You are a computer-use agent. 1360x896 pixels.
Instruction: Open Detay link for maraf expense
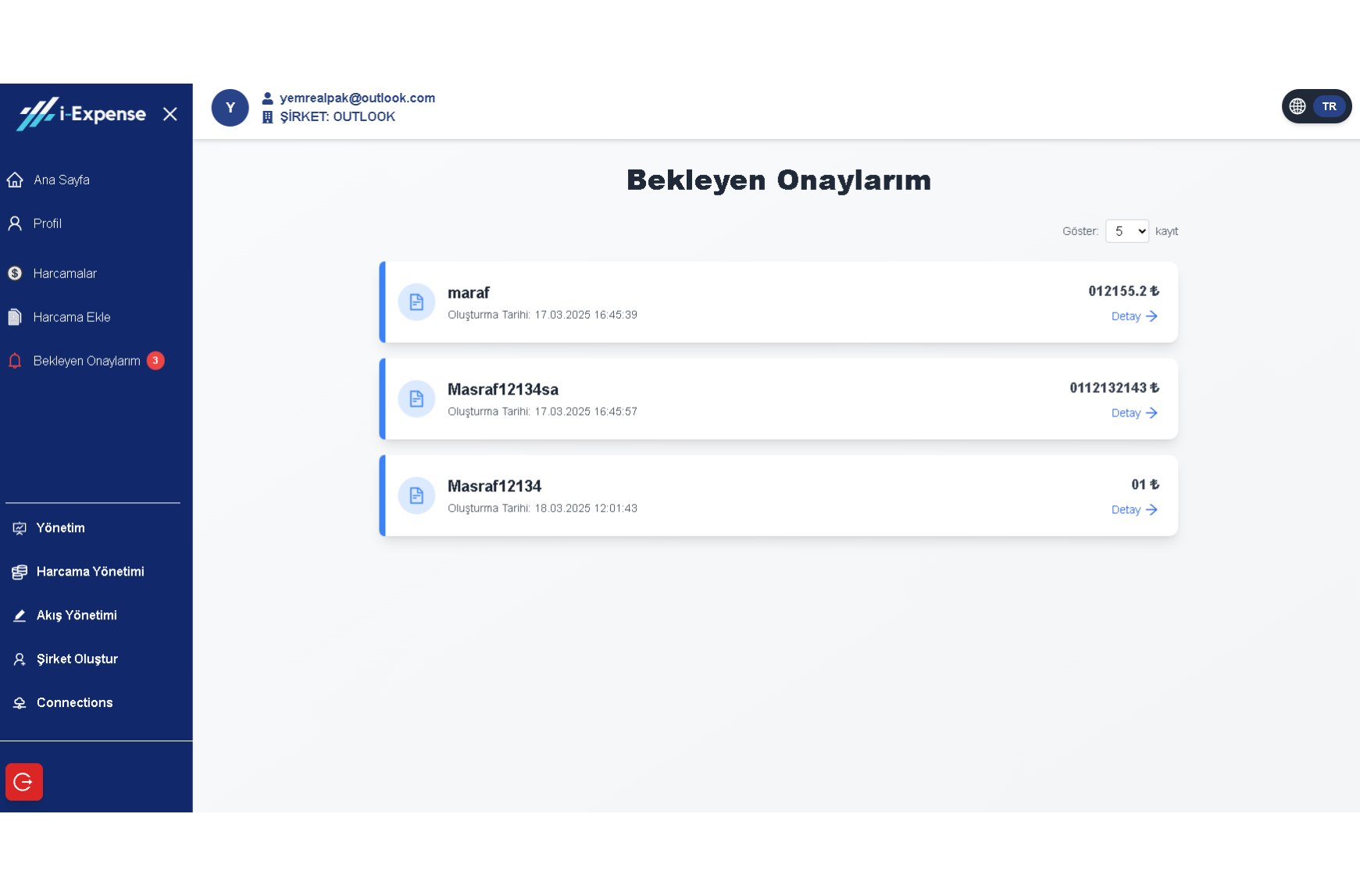click(1133, 316)
